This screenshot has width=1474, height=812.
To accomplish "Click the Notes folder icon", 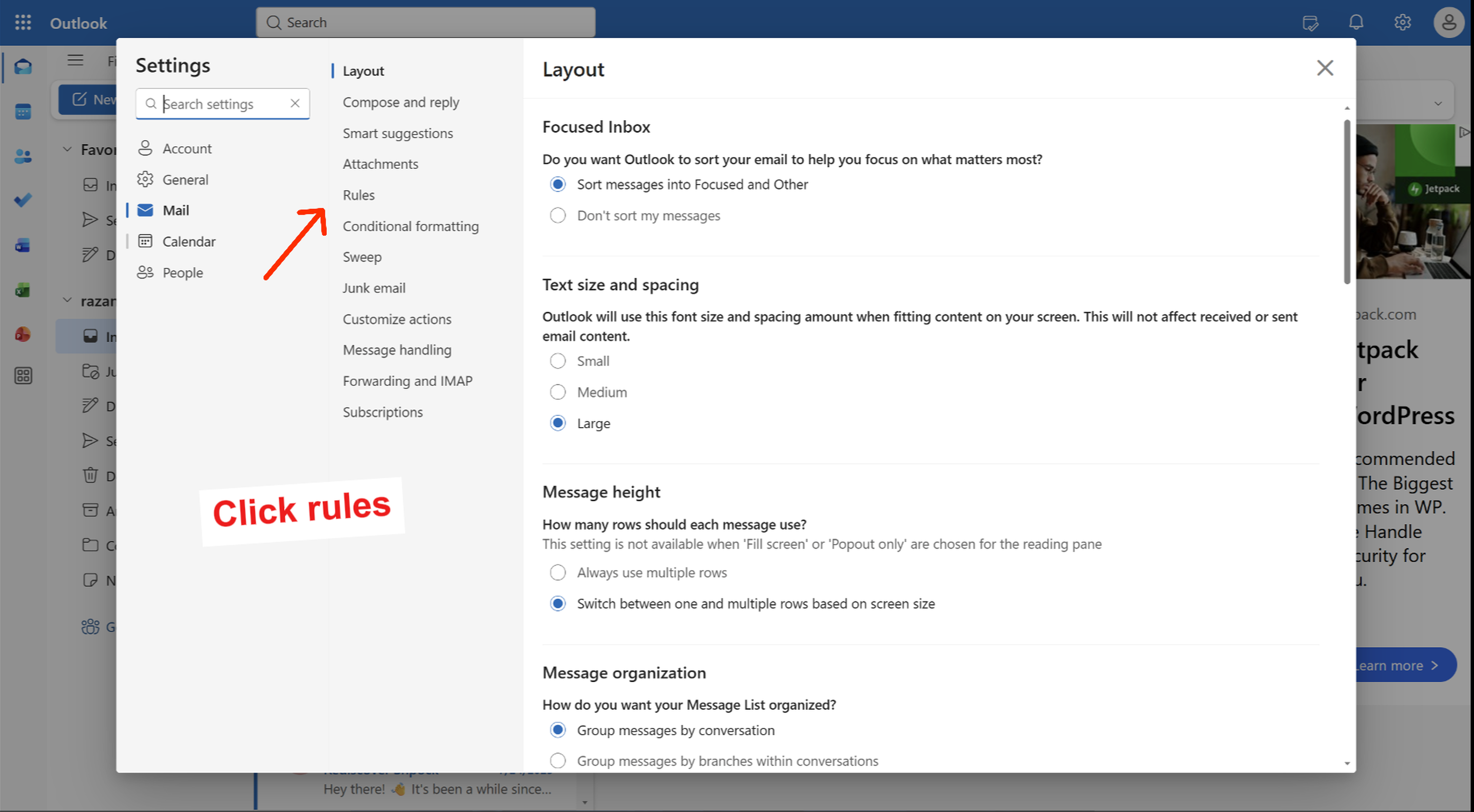I will [x=90, y=580].
